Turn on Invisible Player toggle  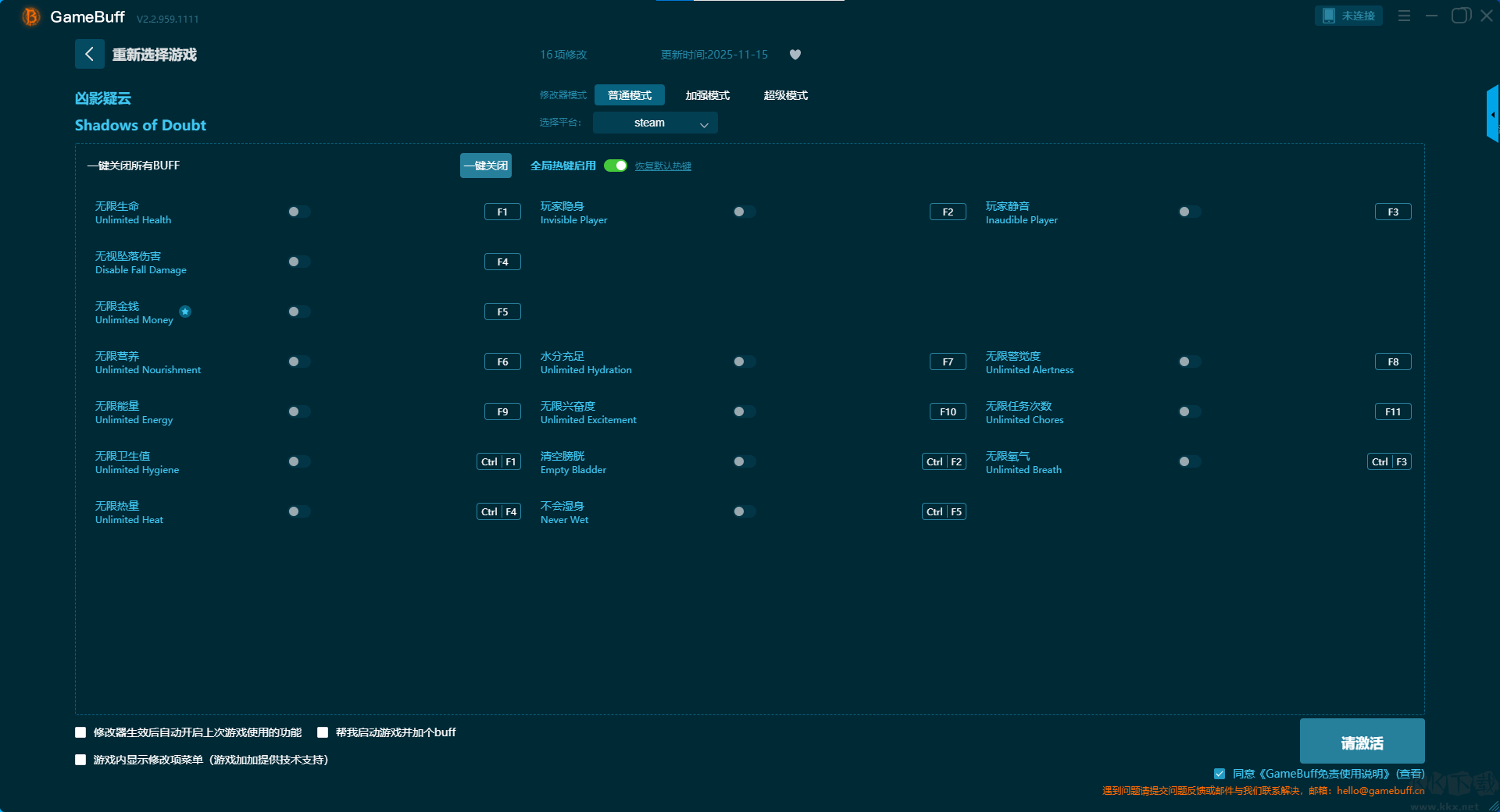[x=745, y=212]
